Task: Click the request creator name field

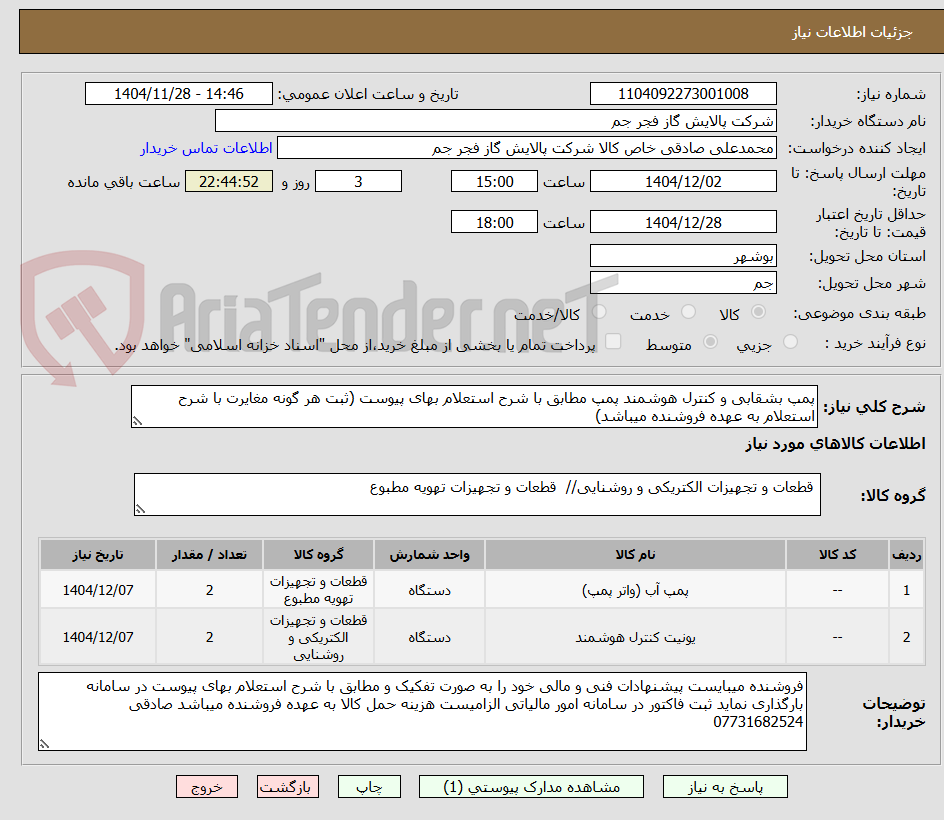Action: [x=527, y=148]
